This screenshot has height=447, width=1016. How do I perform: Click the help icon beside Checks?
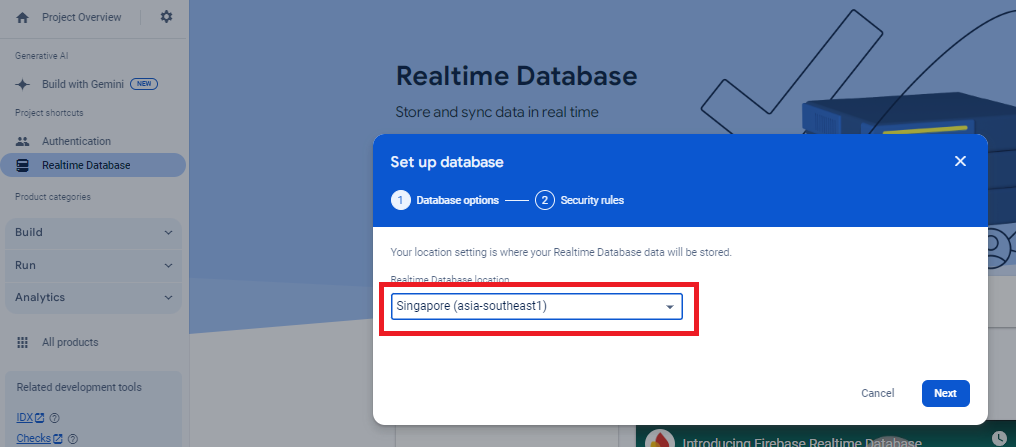tap(71, 438)
